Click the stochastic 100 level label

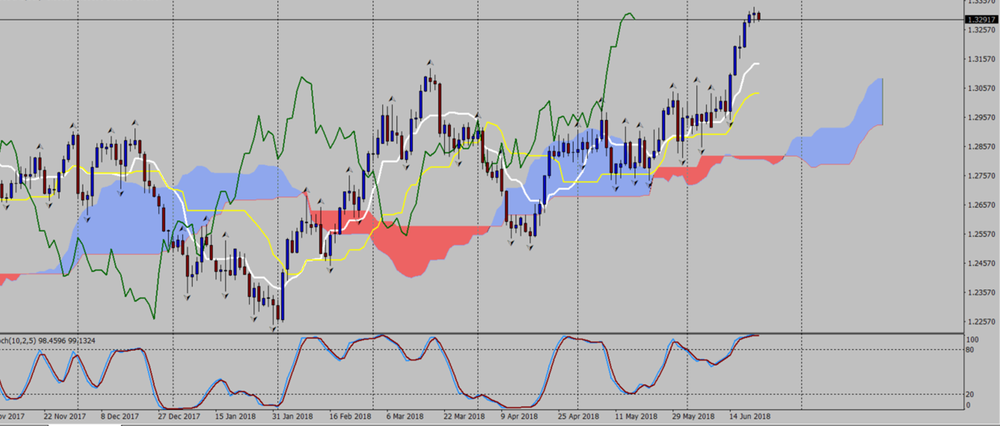974,340
